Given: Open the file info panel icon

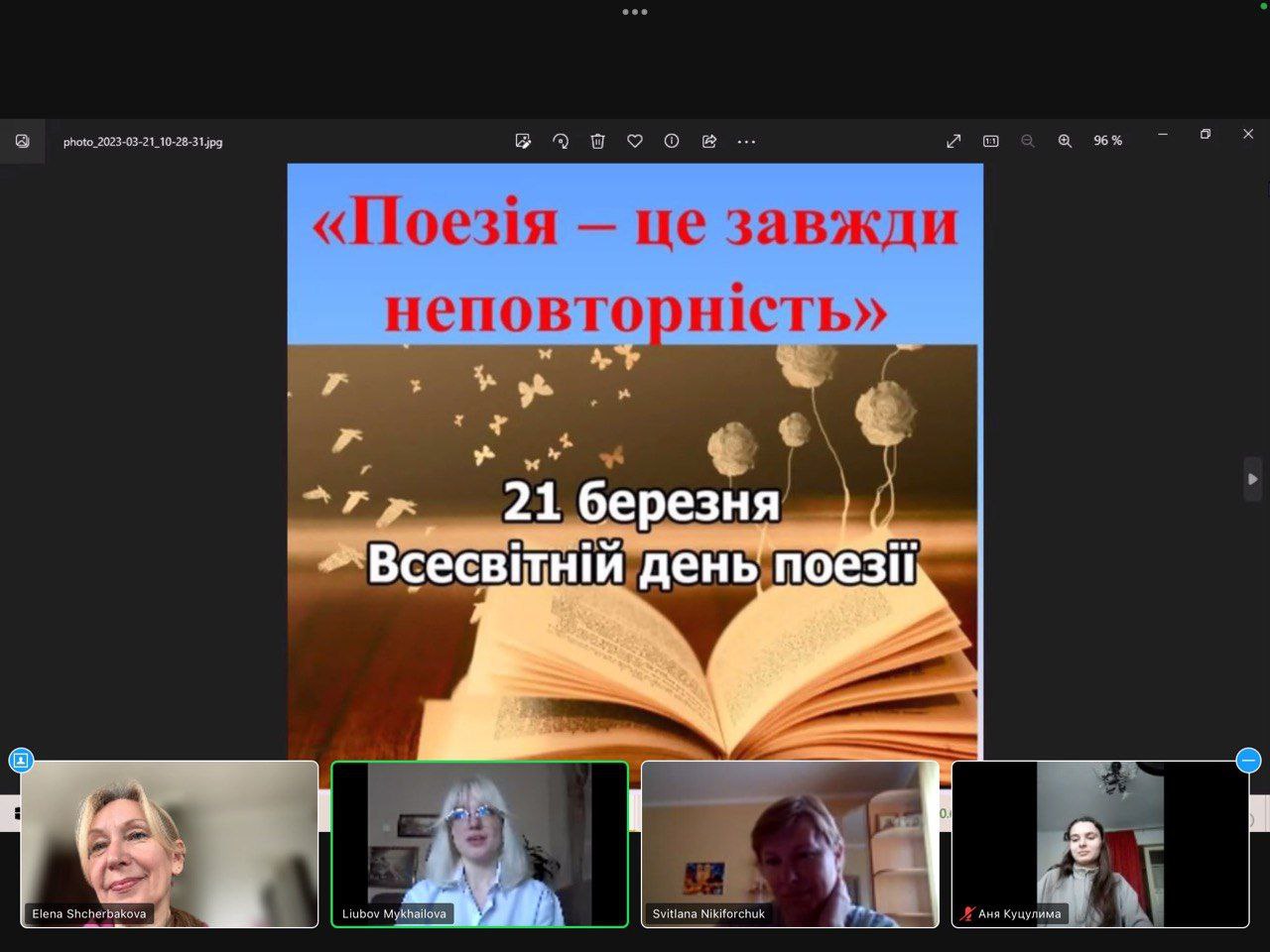Looking at the screenshot, I should pos(672,142).
